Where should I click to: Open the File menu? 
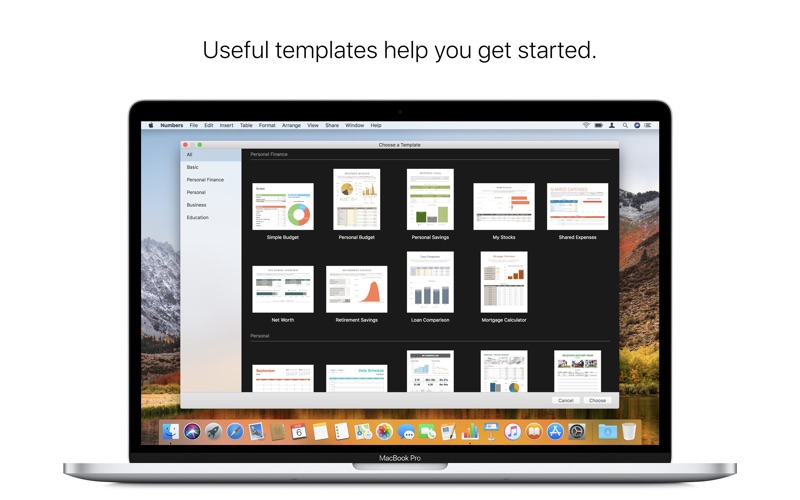(x=194, y=125)
